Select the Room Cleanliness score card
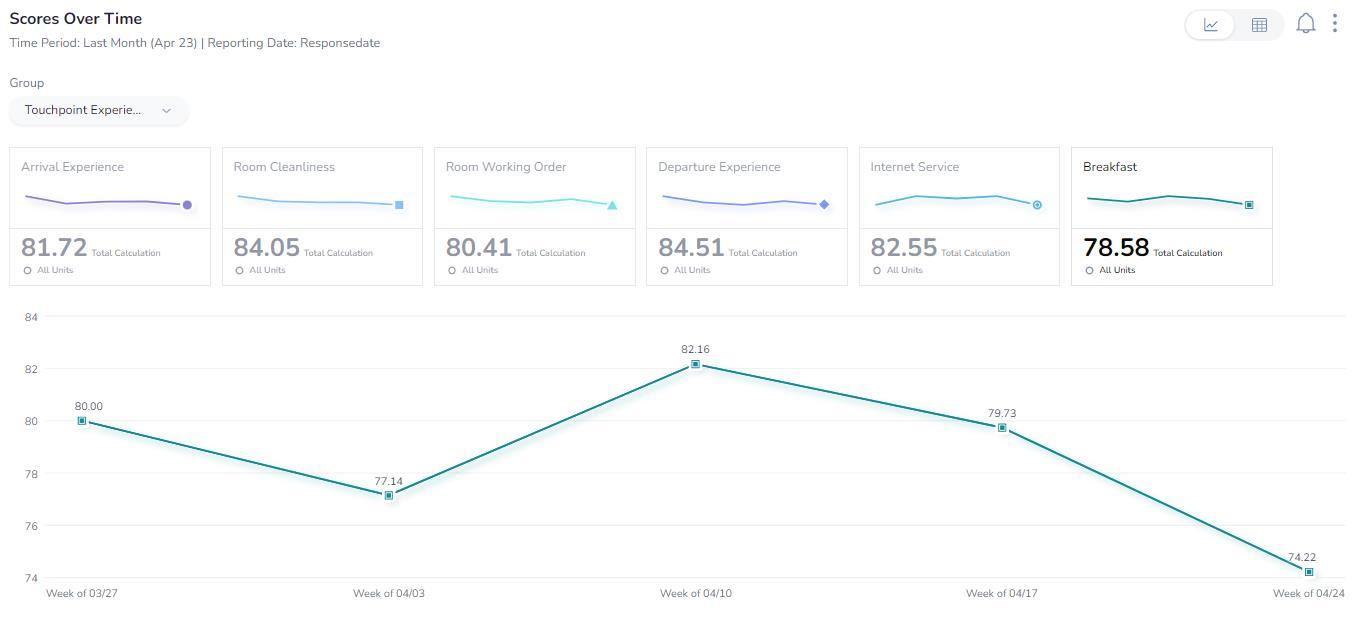The image size is (1360, 620). point(322,216)
